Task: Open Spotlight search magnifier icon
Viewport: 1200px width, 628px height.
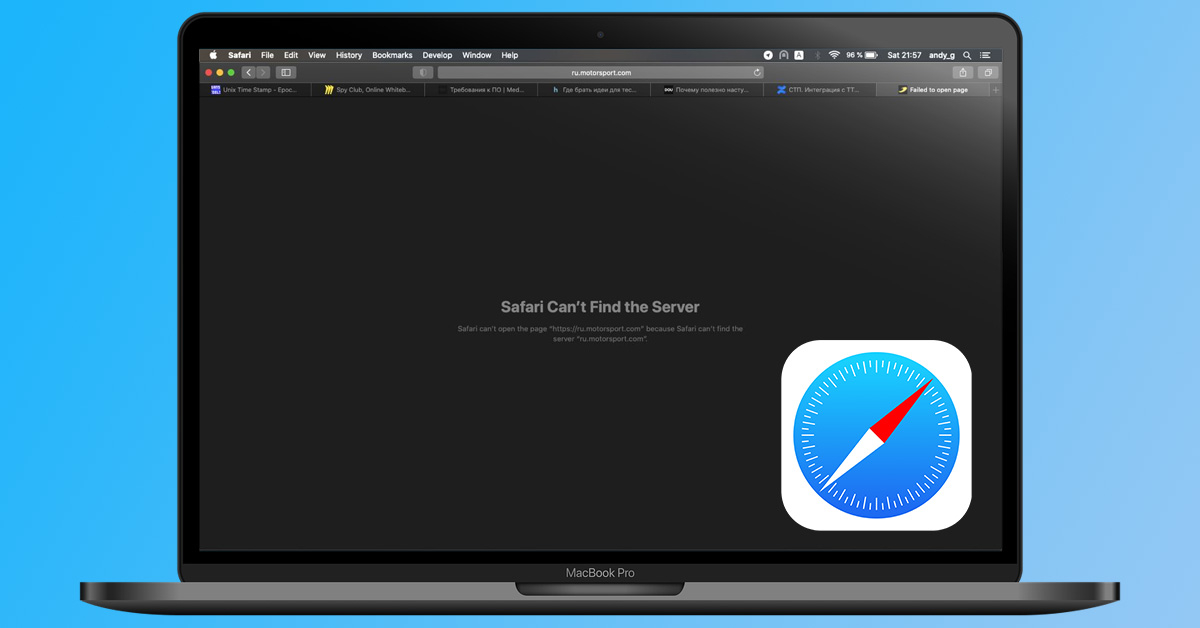Action: click(x=967, y=55)
